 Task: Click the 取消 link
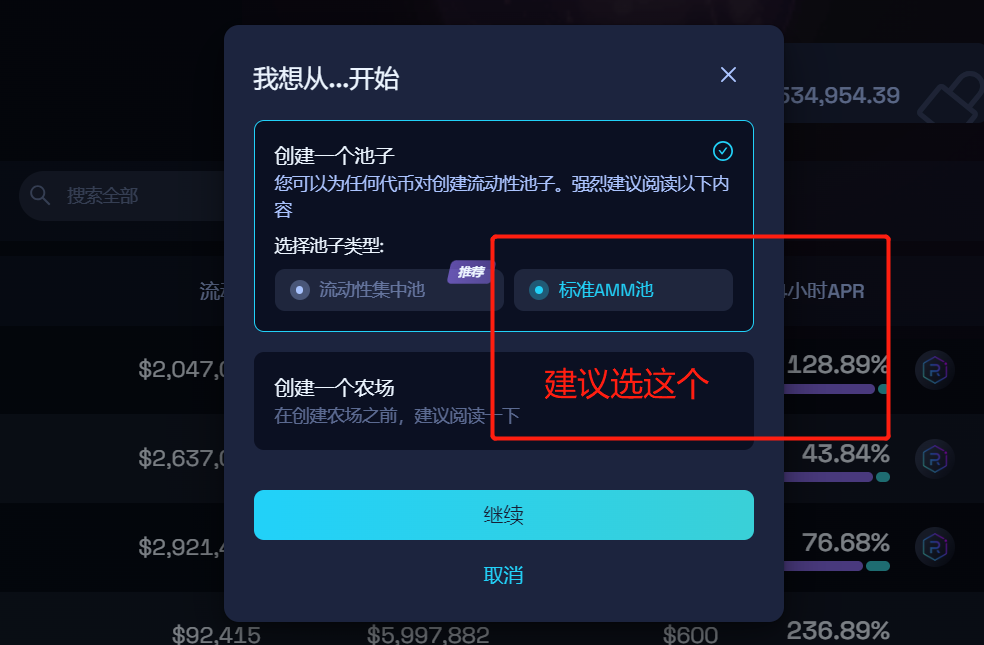tap(503, 575)
